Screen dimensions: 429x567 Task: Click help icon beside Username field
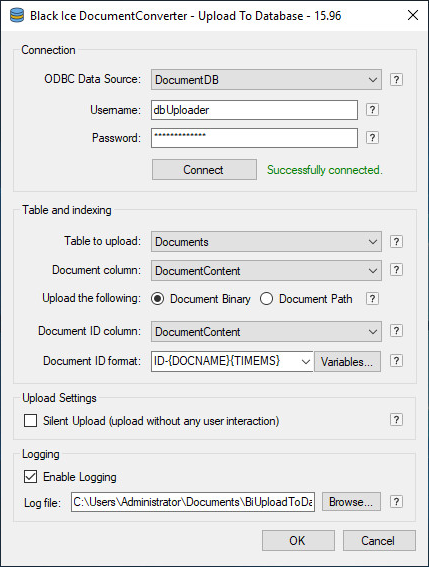click(x=372, y=110)
